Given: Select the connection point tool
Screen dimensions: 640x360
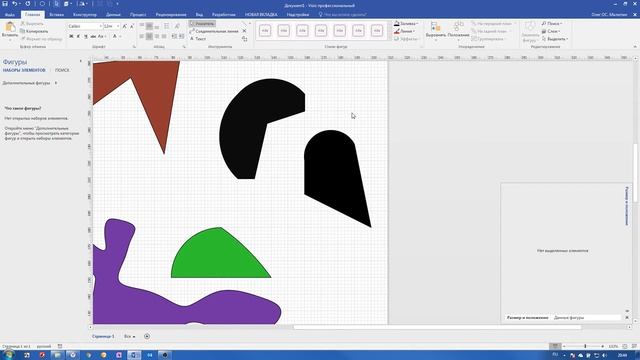Looking at the screenshot, I should click(244, 39).
